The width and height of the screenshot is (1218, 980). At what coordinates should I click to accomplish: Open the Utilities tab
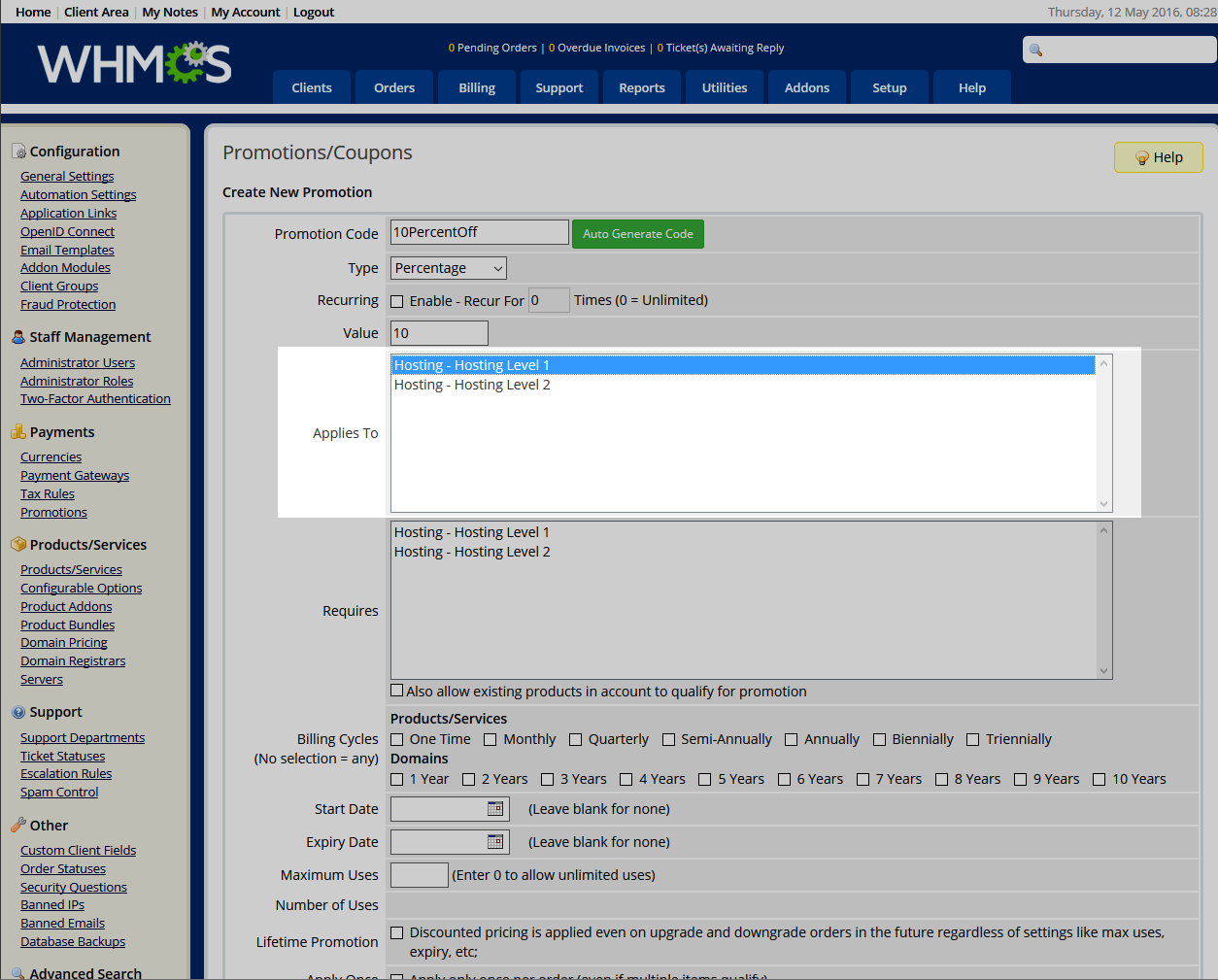pyautogui.click(x=725, y=87)
